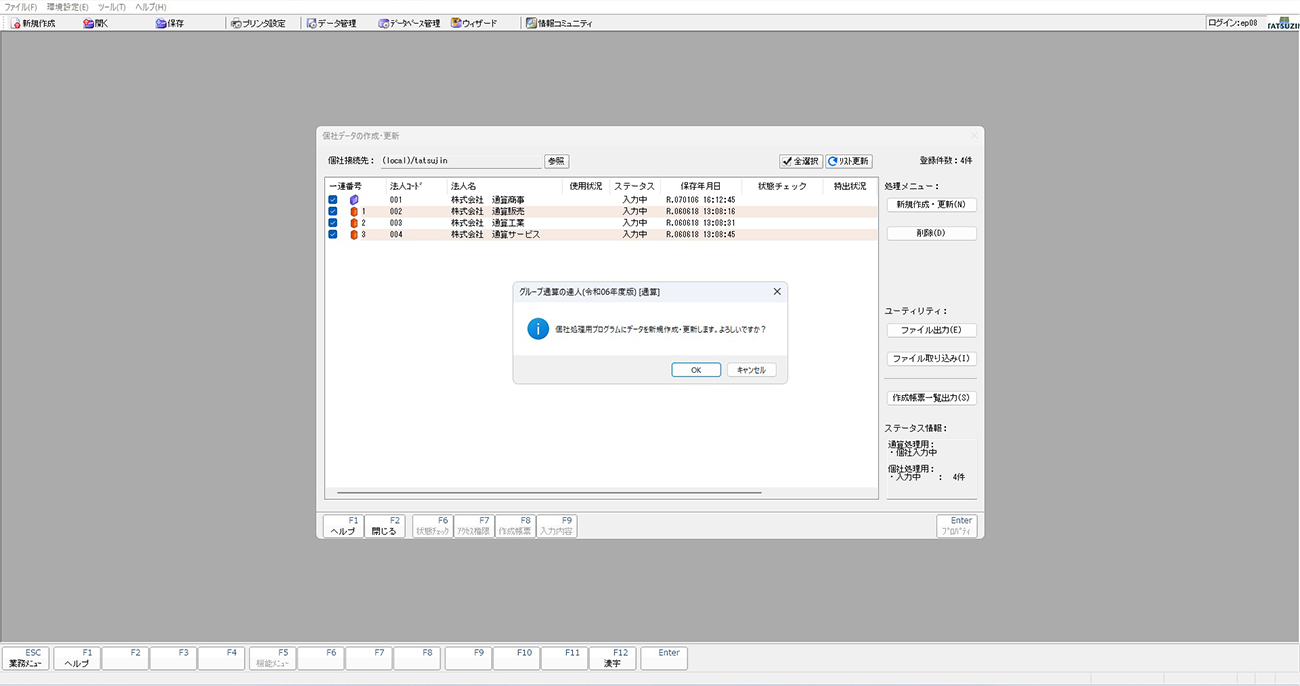
Task: Open データベース管理 from the toolbar
Action: (383, 23)
